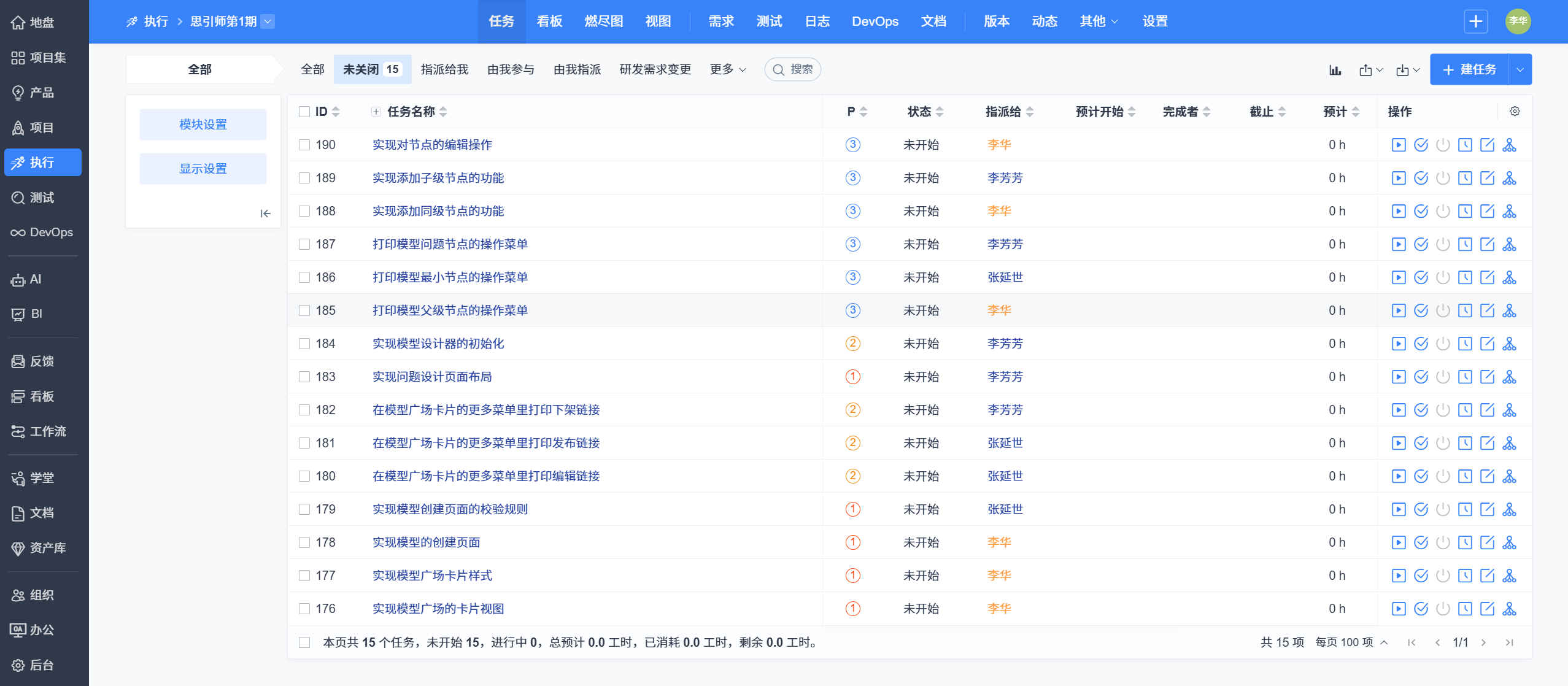The width and height of the screenshot is (1568, 686).
Task: Open column settings gear icon
Action: pyautogui.click(x=1515, y=112)
